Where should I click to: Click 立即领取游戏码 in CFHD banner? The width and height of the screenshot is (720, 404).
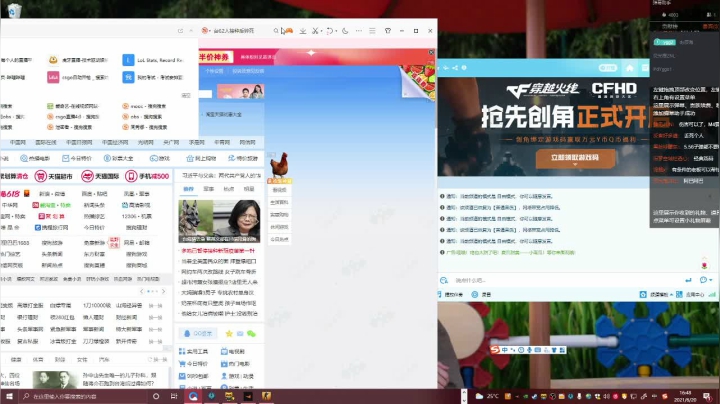[x=575, y=157]
